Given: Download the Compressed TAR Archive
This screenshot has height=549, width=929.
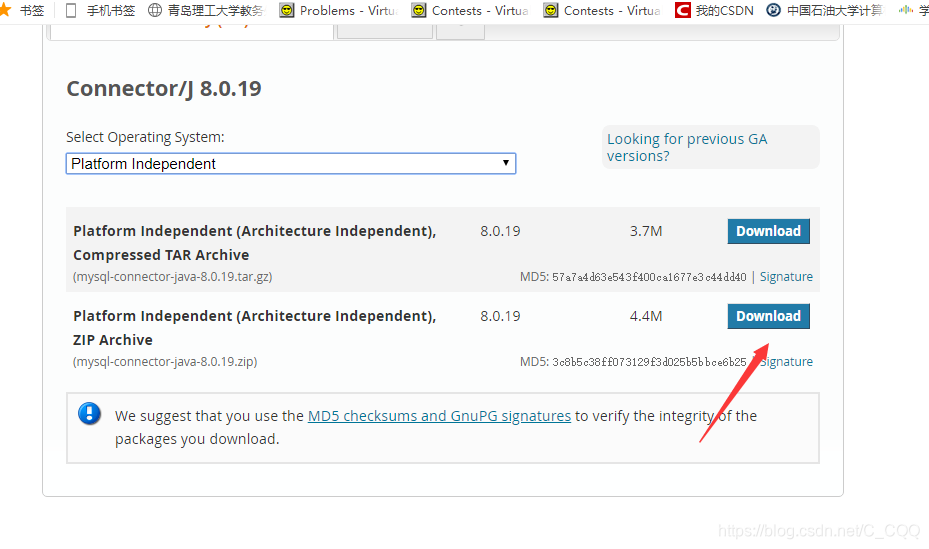Looking at the screenshot, I should 768,231.
